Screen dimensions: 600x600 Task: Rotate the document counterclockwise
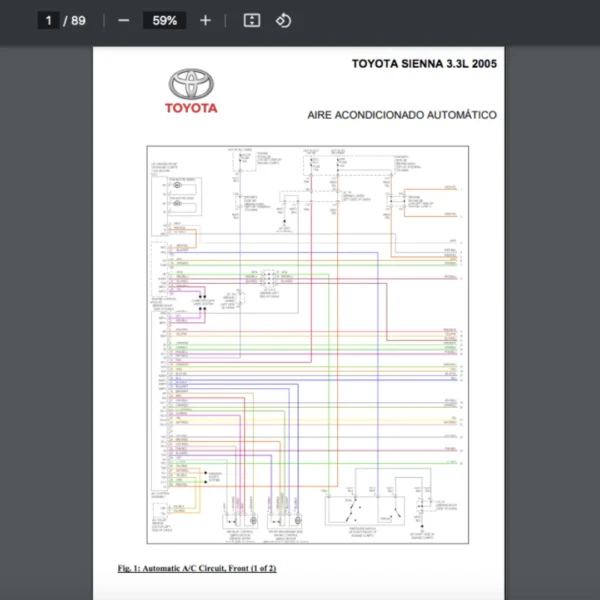[x=283, y=20]
